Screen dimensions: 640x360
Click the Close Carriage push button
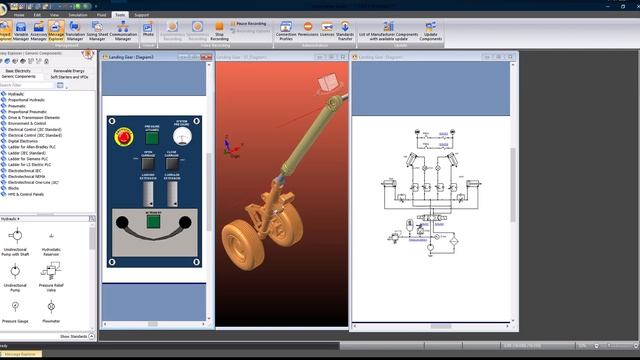click(x=172, y=164)
